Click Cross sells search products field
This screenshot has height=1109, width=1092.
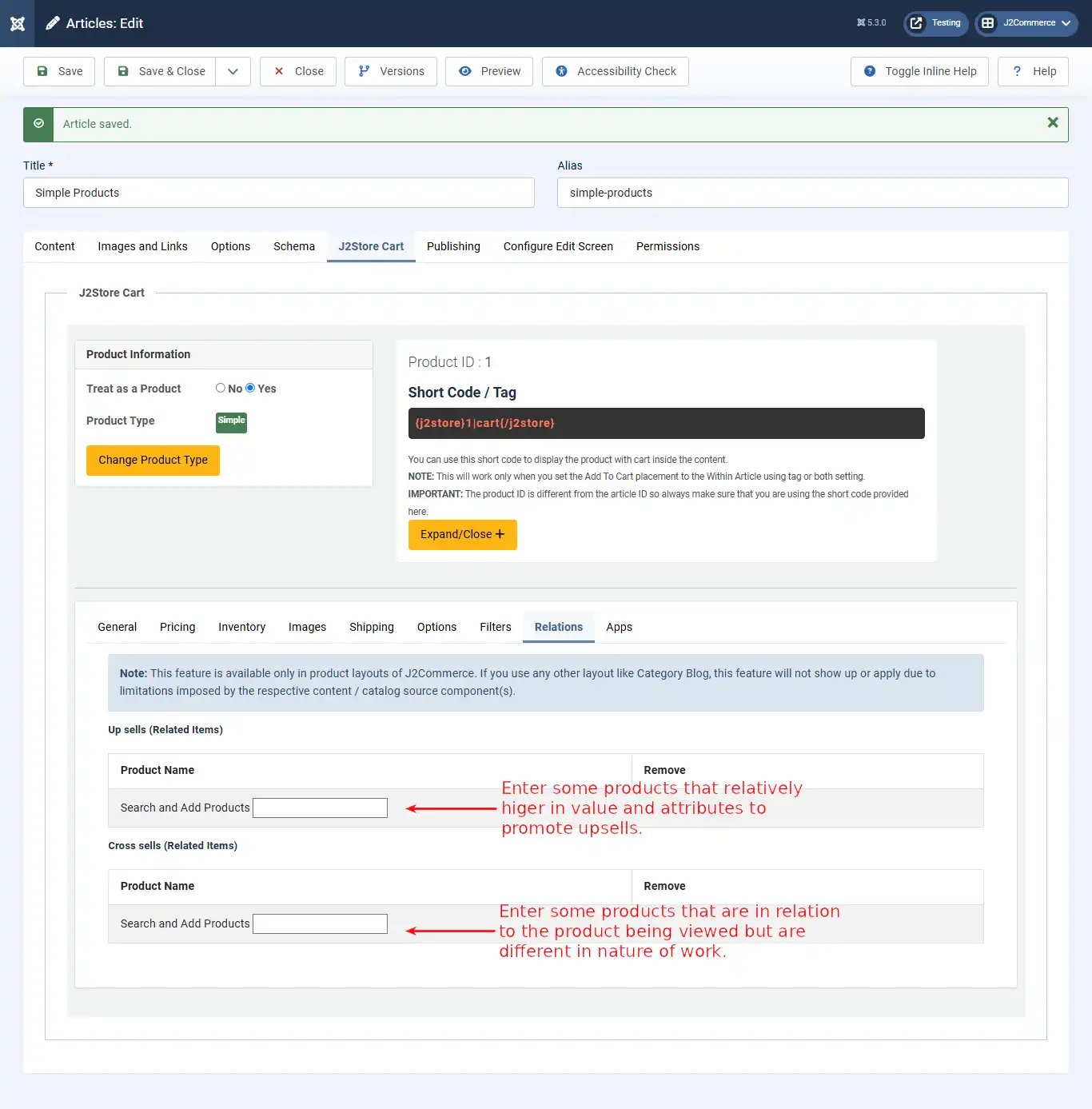point(320,924)
